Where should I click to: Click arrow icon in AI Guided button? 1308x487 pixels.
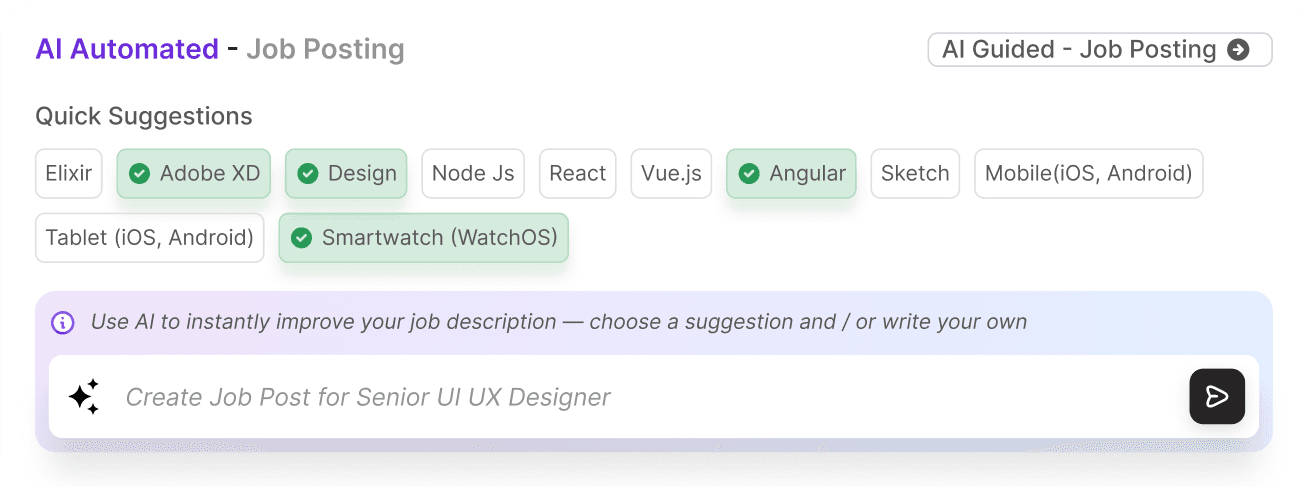(x=1238, y=50)
